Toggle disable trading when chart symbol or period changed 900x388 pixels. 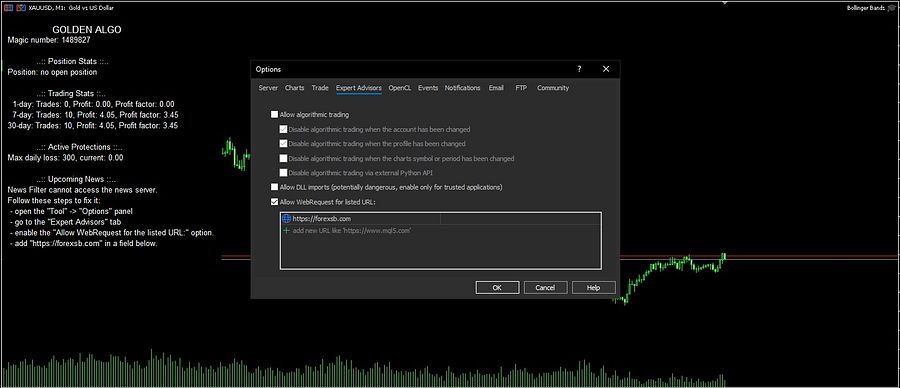pos(284,158)
